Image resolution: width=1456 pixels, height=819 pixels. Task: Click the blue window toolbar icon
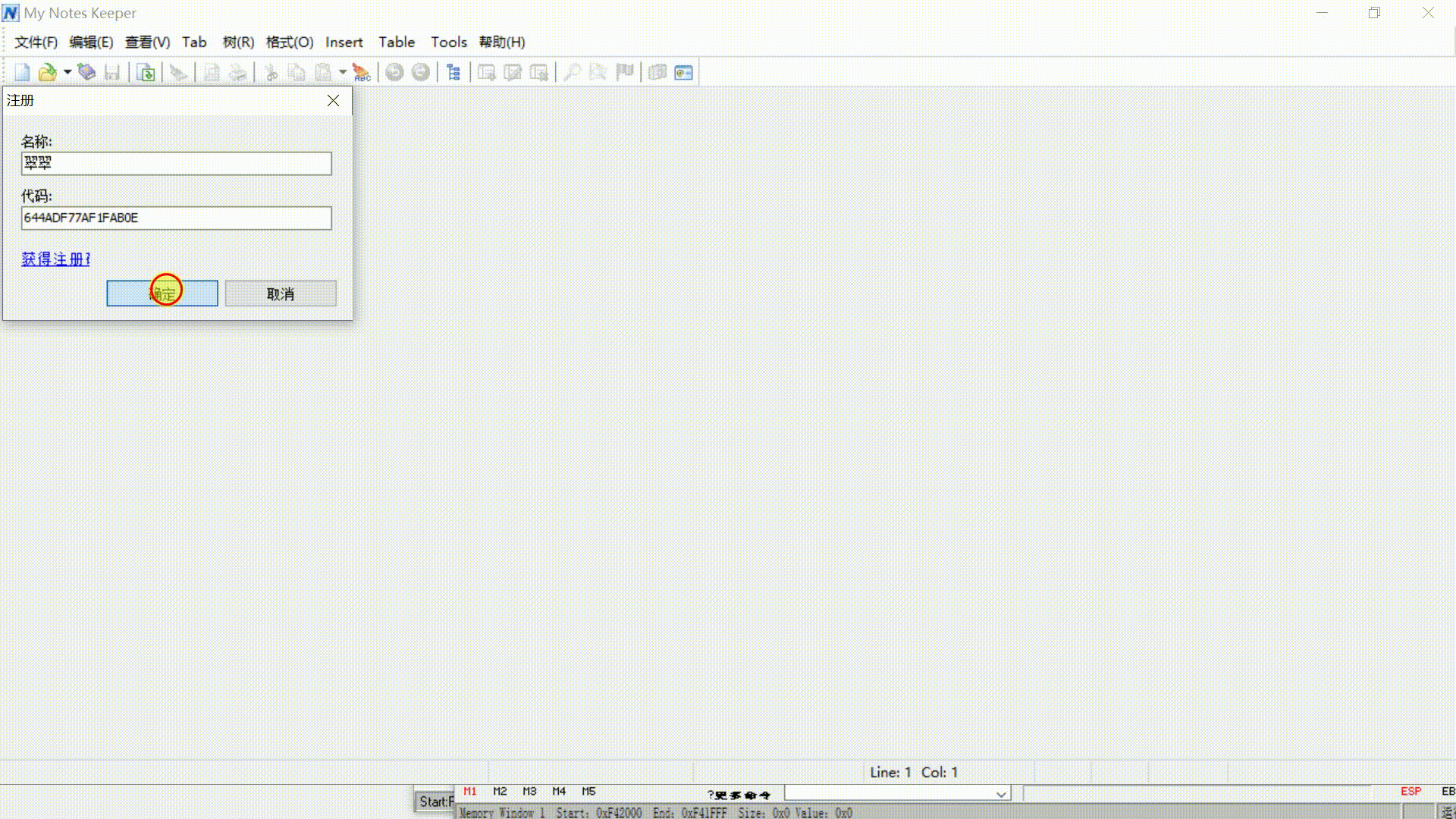pos(684,73)
